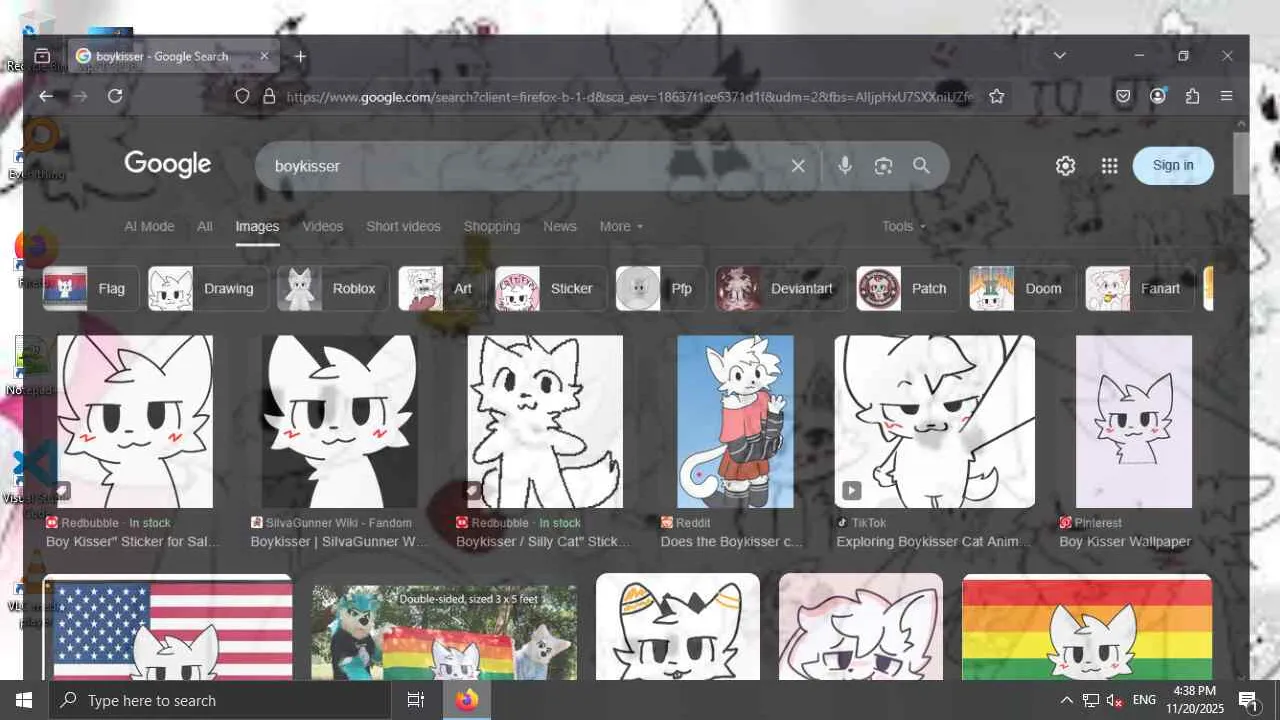This screenshot has height=720, width=1280.
Task: Switch to the News tab
Action: coord(560,226)
